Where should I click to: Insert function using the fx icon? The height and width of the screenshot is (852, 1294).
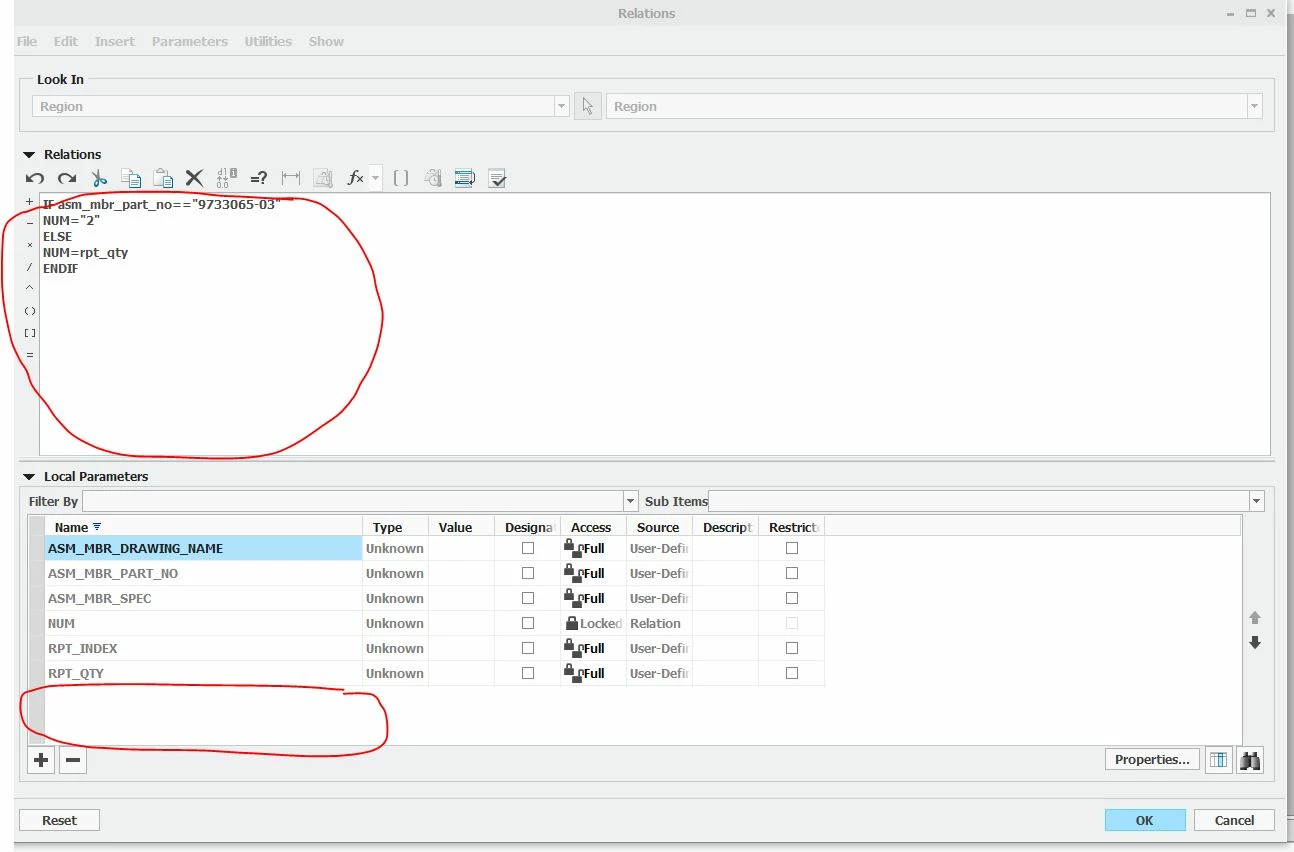click(355, 178)
